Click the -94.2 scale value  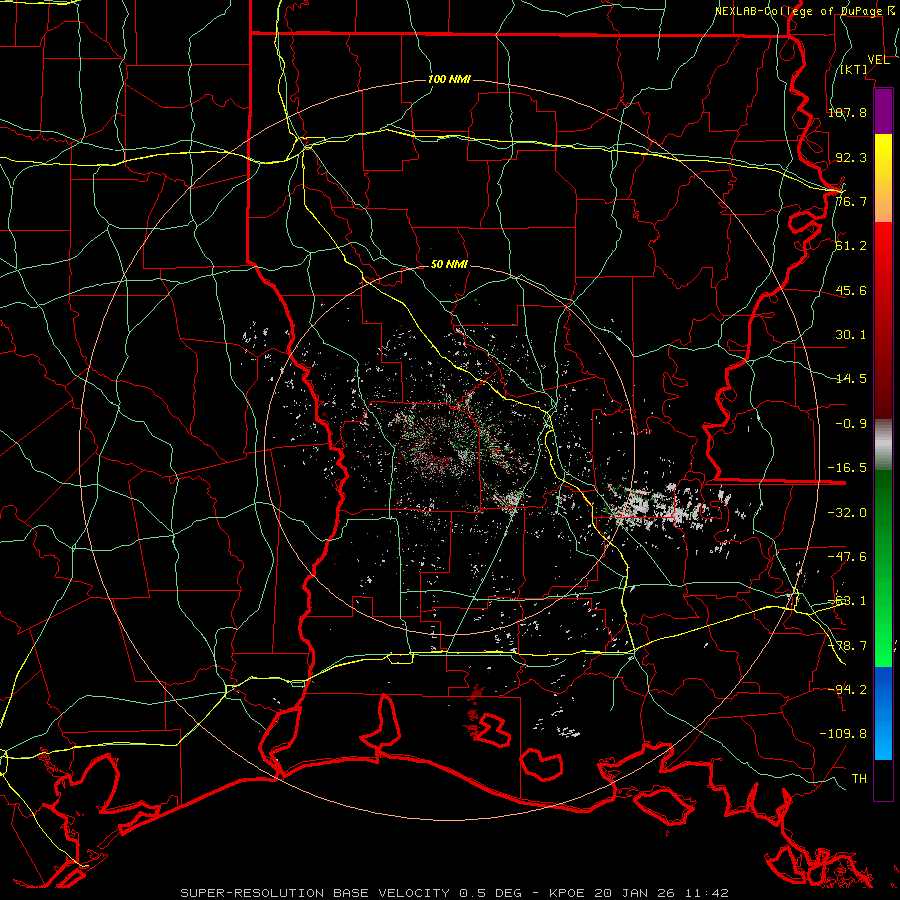coord(847,689)
